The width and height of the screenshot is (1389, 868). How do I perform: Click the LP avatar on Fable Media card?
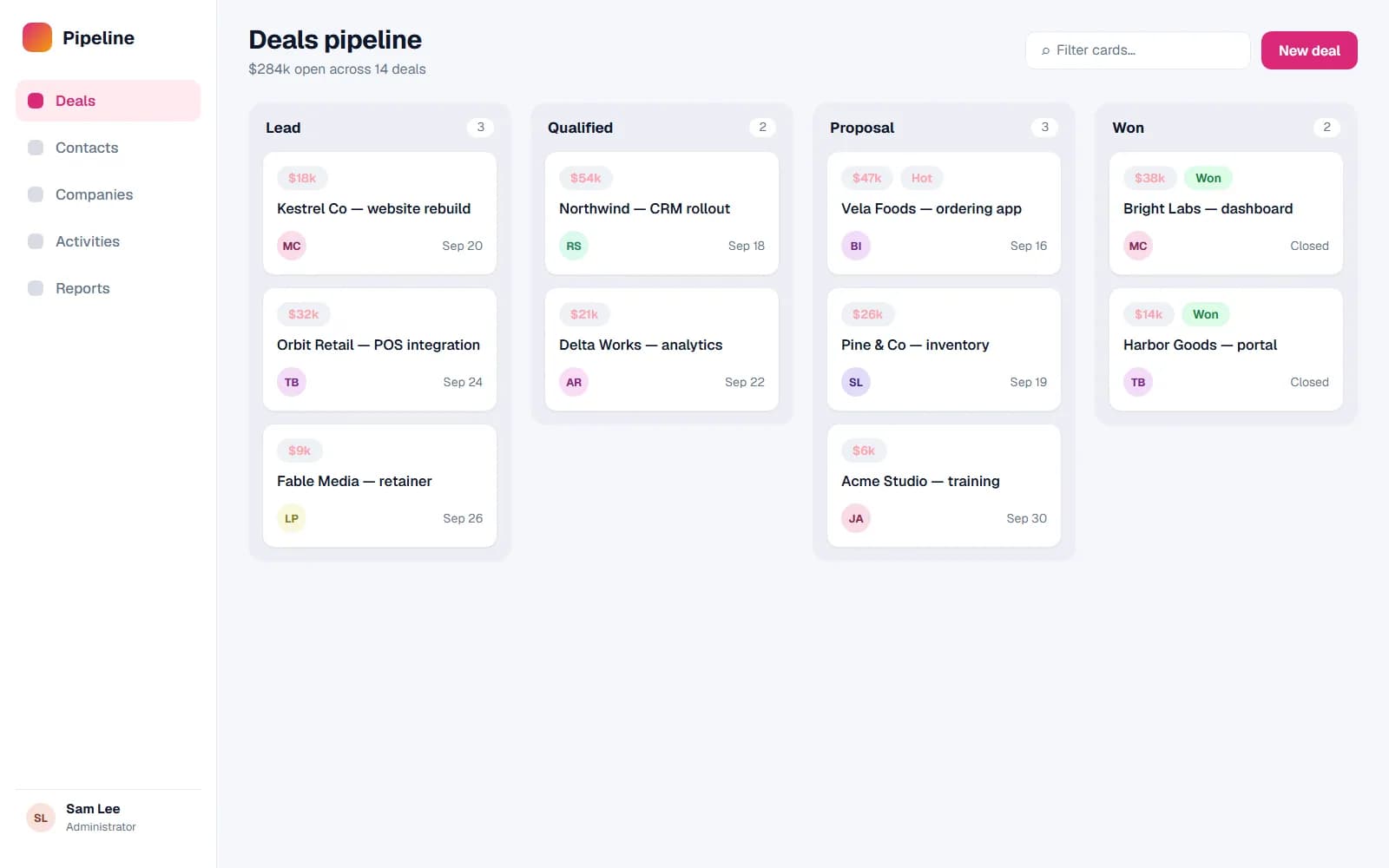tap(292, 518)
